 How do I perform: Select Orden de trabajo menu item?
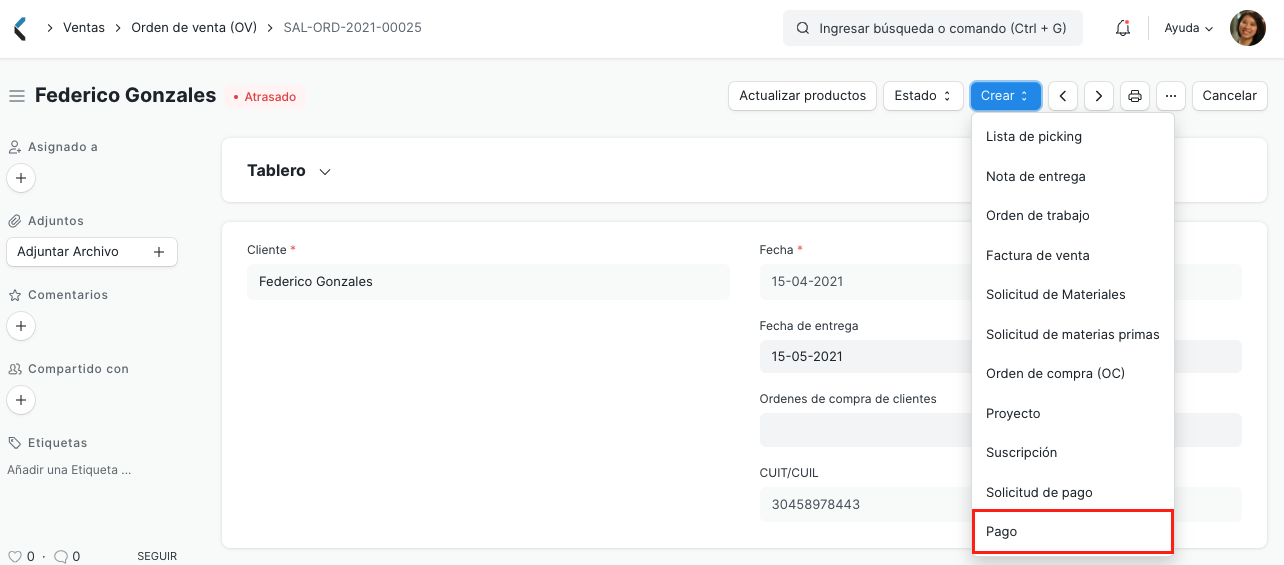1073,216
